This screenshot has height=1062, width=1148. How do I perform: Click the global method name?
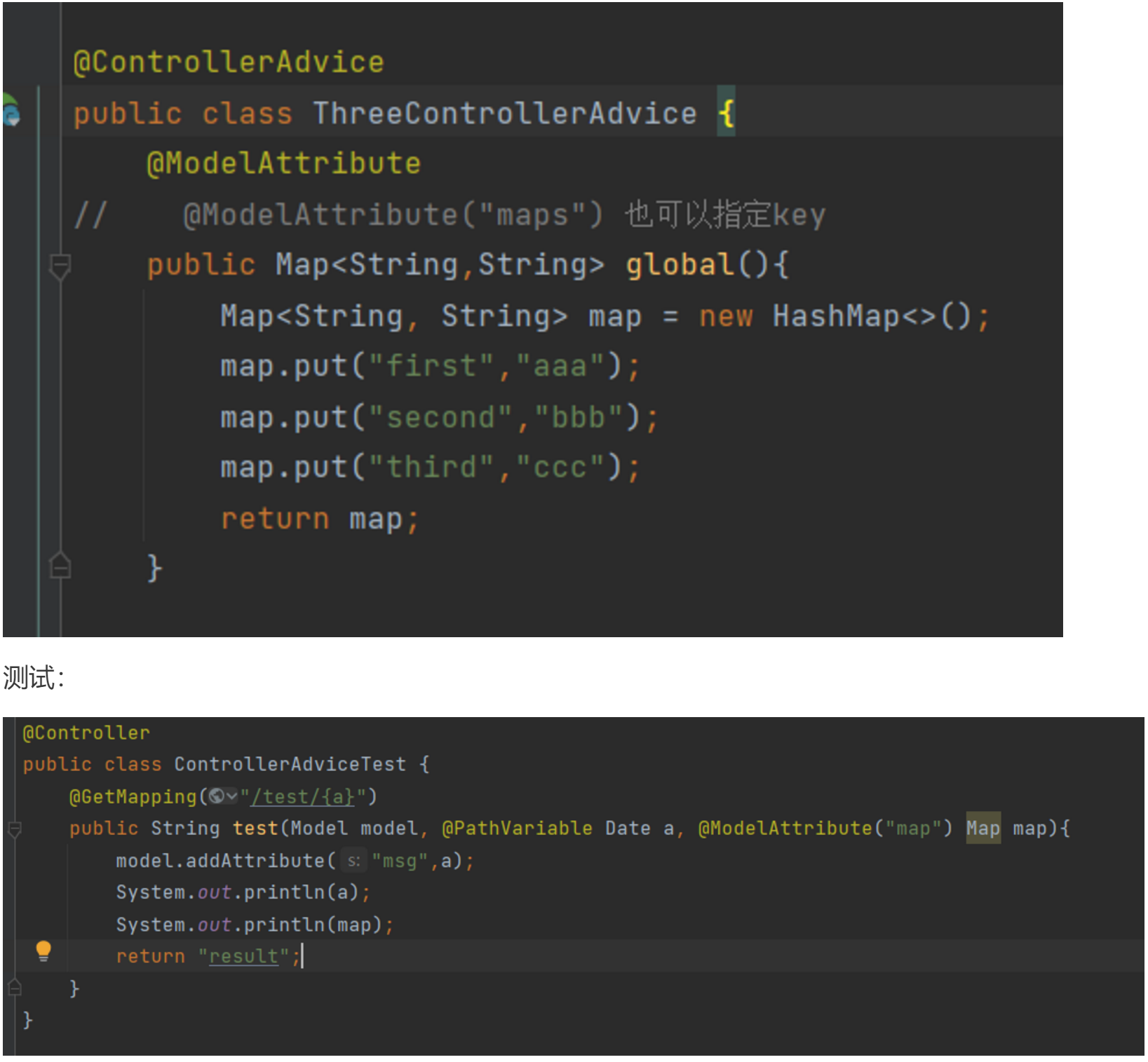pyautogui.click(x=679, y=265)
